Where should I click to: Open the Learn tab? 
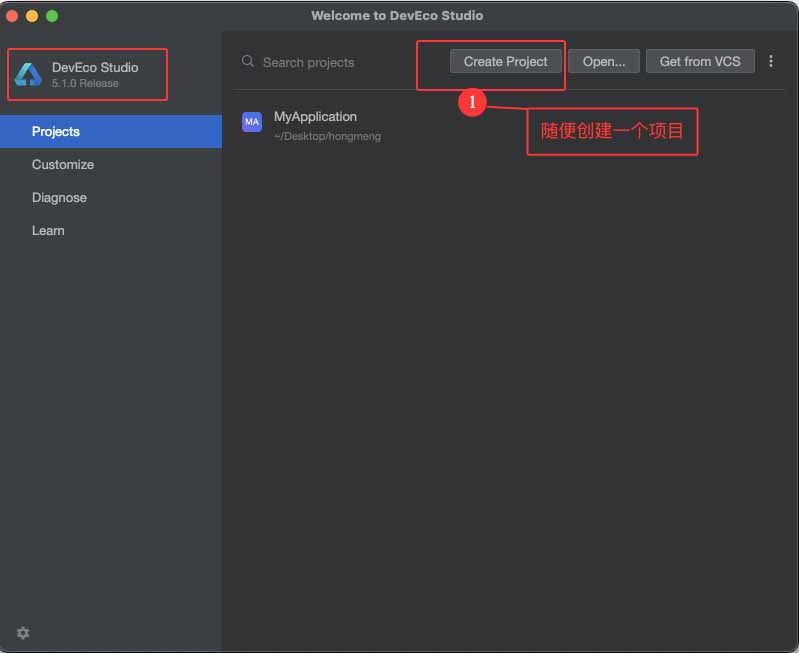point(48,230)
